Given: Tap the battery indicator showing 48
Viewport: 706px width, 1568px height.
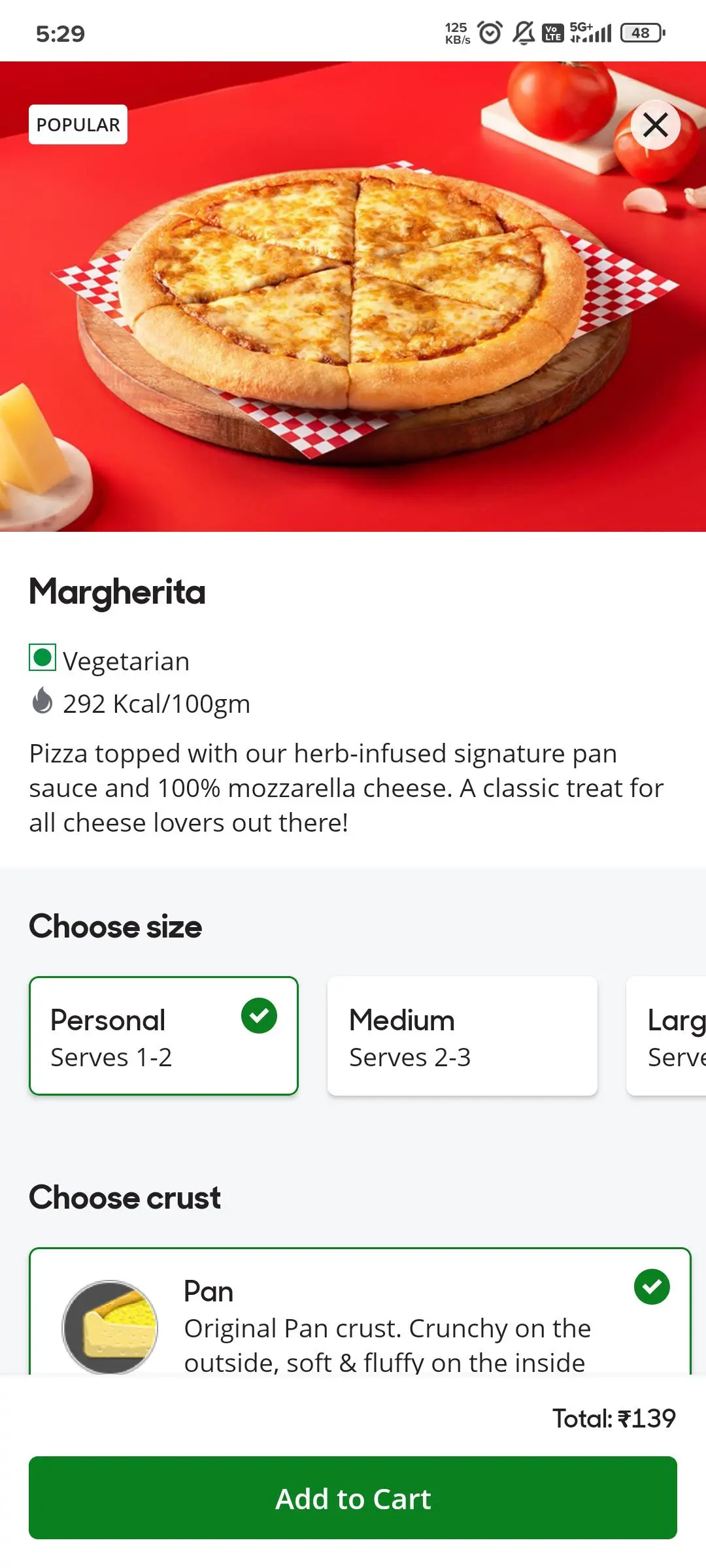Looking at the screenshot, I should tap(643, 33).
